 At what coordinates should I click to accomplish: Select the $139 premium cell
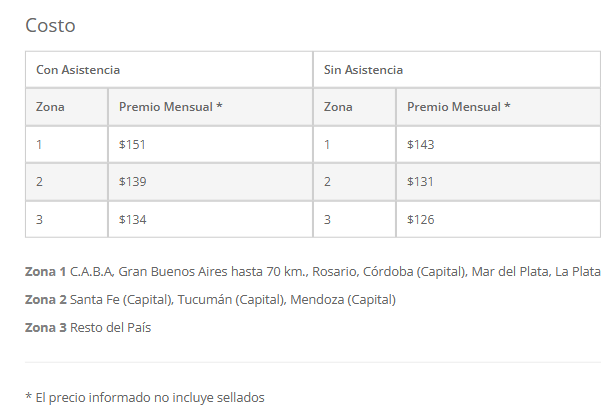pyautogui.click(x=132, y=182)
